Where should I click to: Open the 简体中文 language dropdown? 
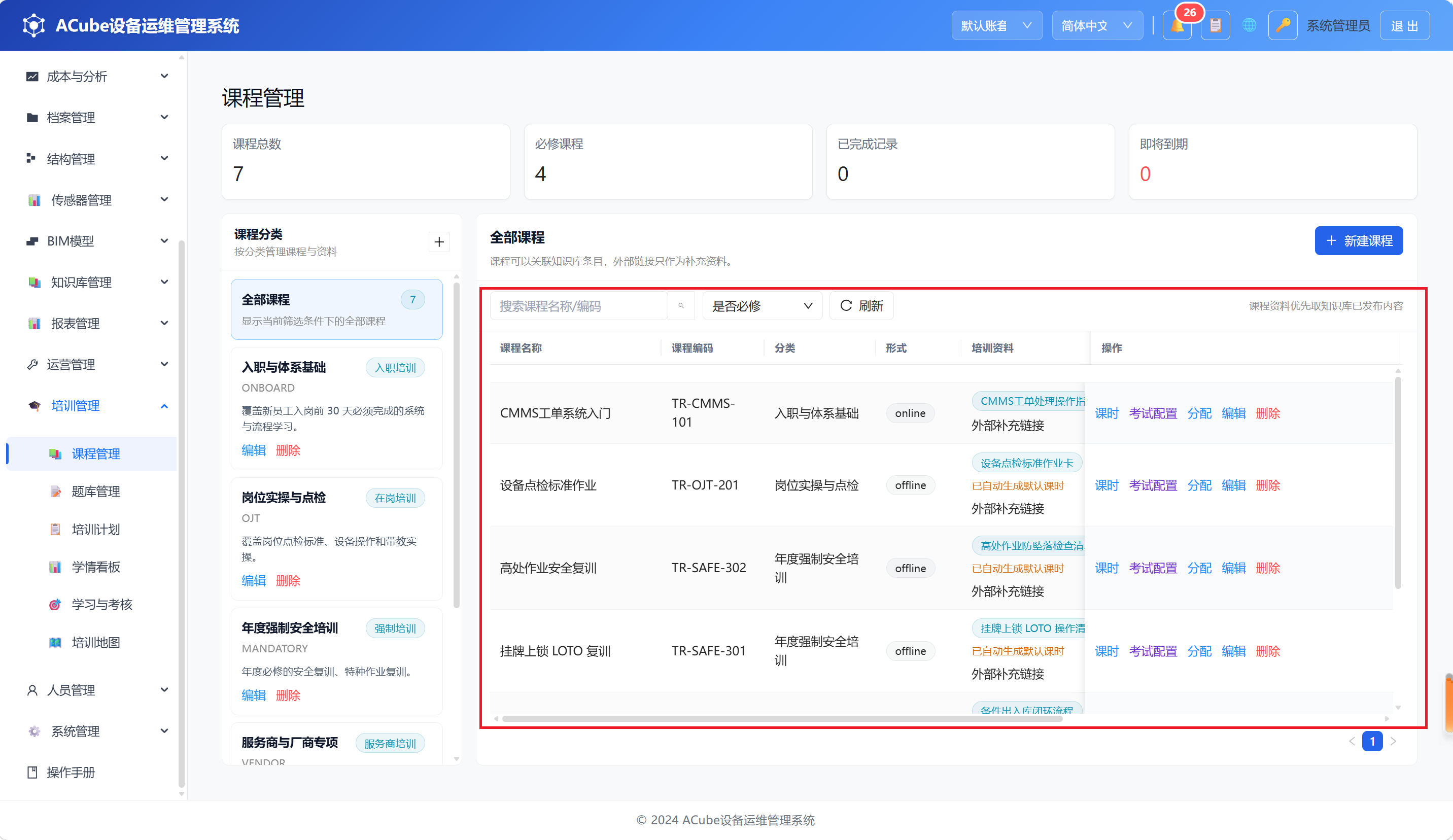1097,25
